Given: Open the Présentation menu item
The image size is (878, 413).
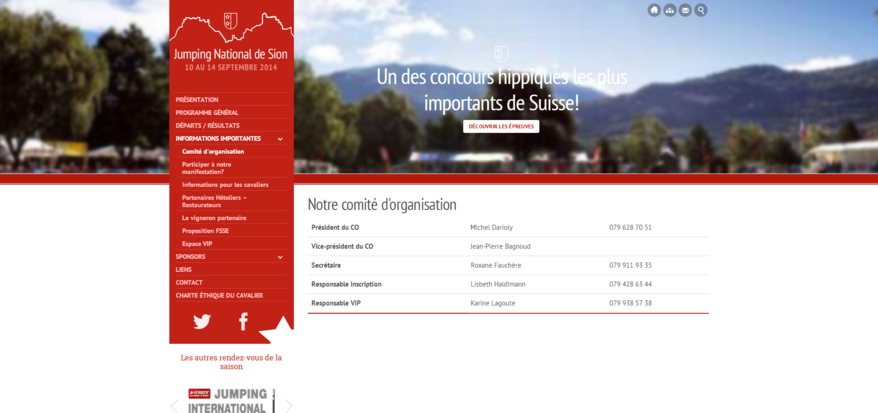Looking at the screenshot, I should click(197, 100).
